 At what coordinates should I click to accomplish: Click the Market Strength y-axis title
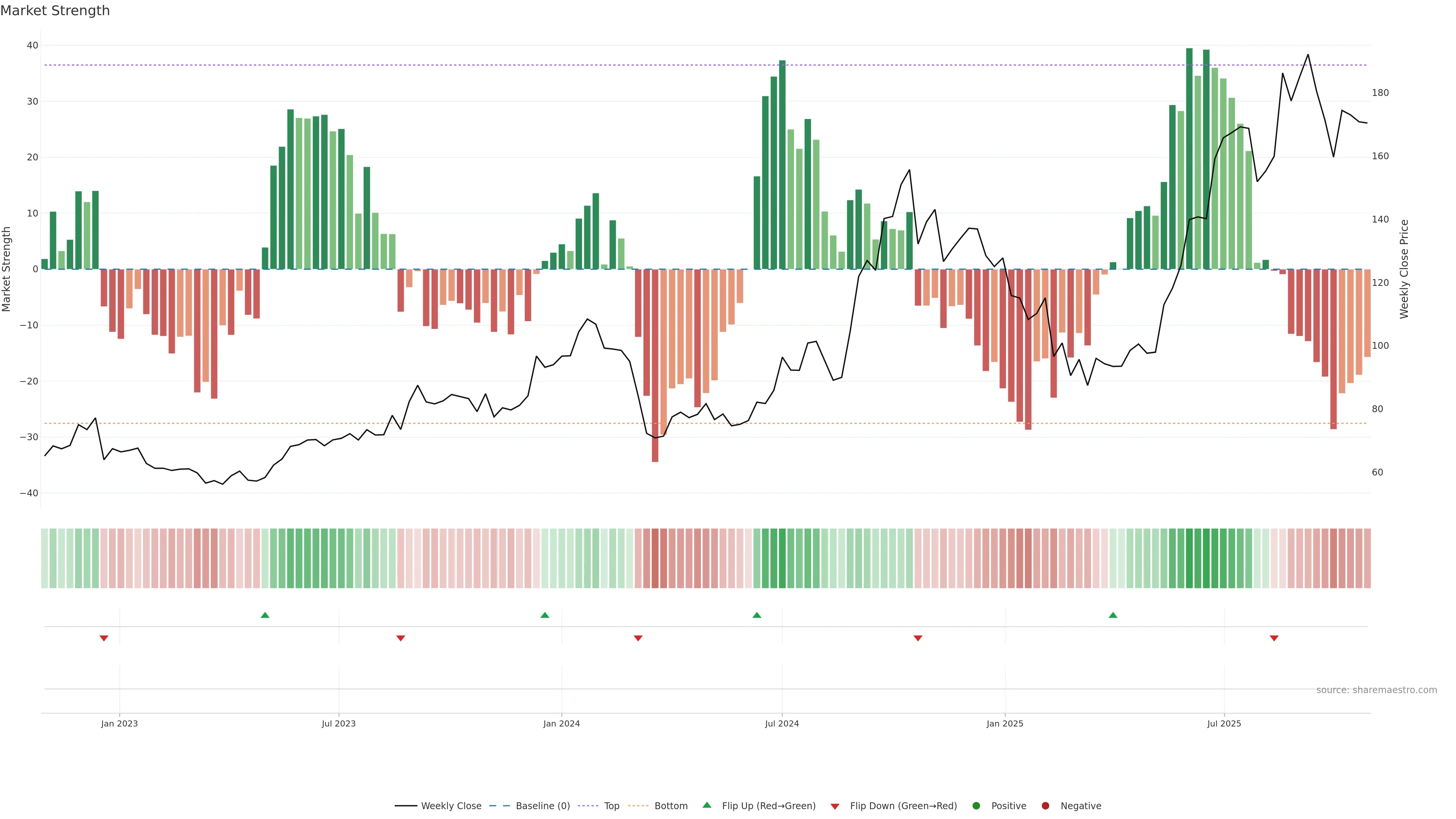(x=7, y=269)
